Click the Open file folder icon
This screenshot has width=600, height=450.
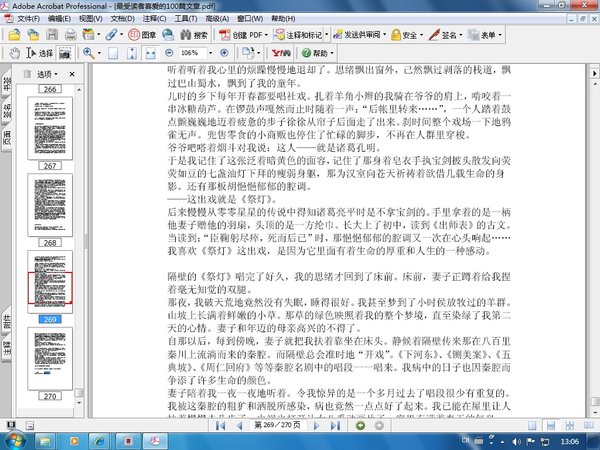(14, 35)
